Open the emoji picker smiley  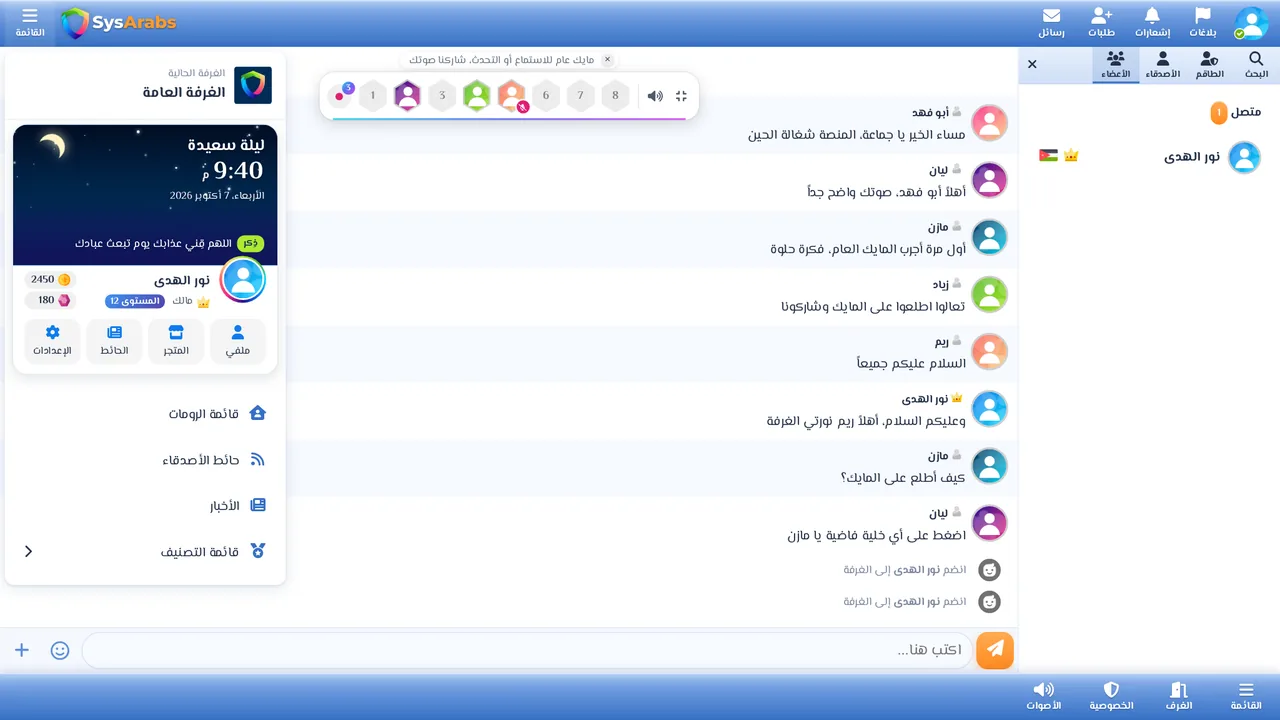tap(60, 650)
